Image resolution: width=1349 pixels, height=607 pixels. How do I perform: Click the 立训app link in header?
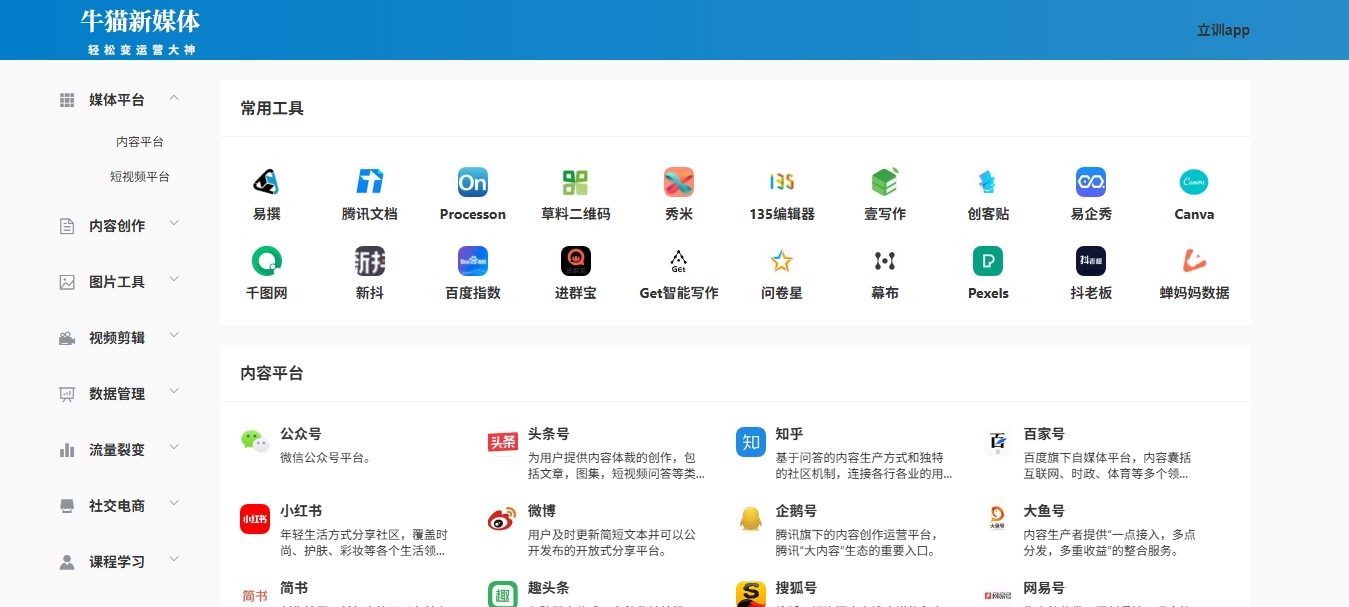pos(1223,30)
